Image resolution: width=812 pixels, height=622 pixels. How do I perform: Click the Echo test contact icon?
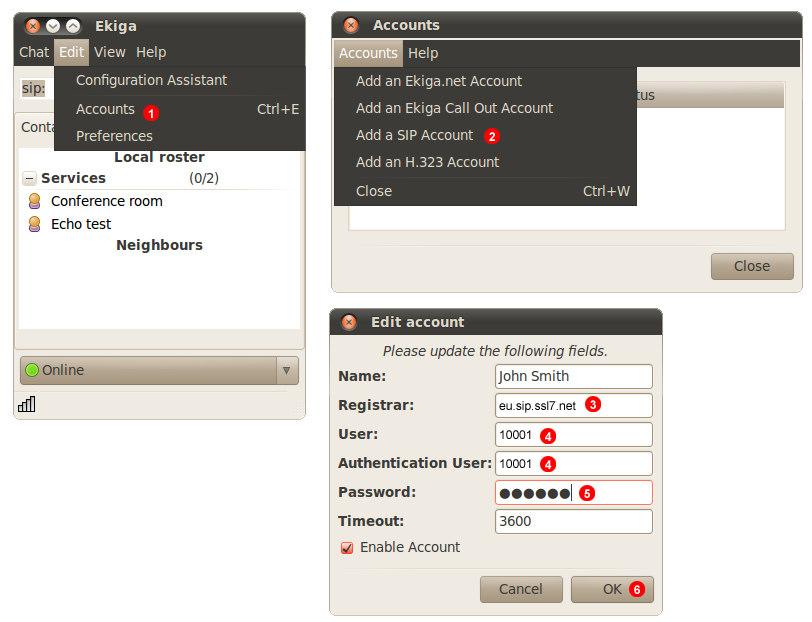tap(35, 224)
